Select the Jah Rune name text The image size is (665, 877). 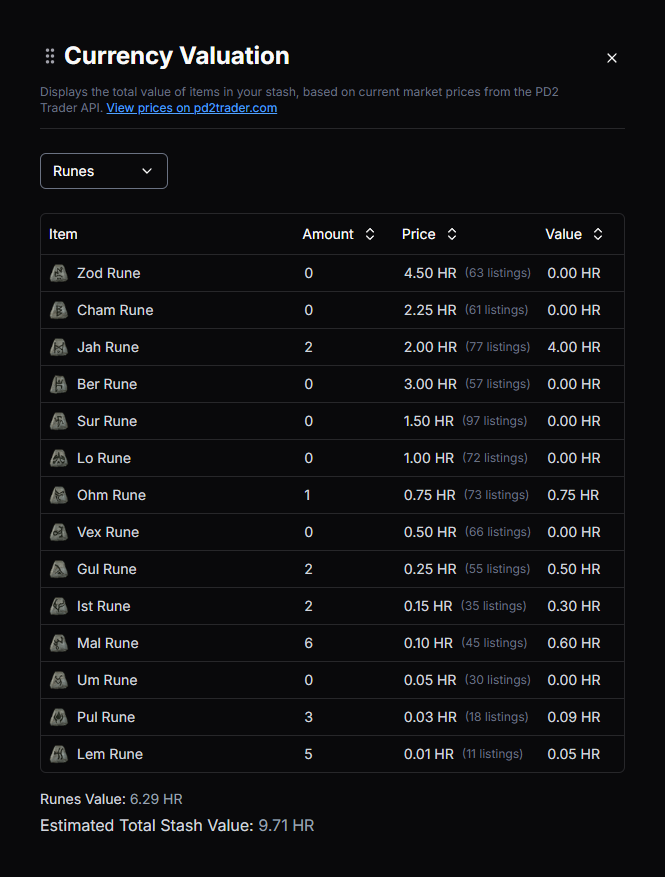click(x=108, y=347)
